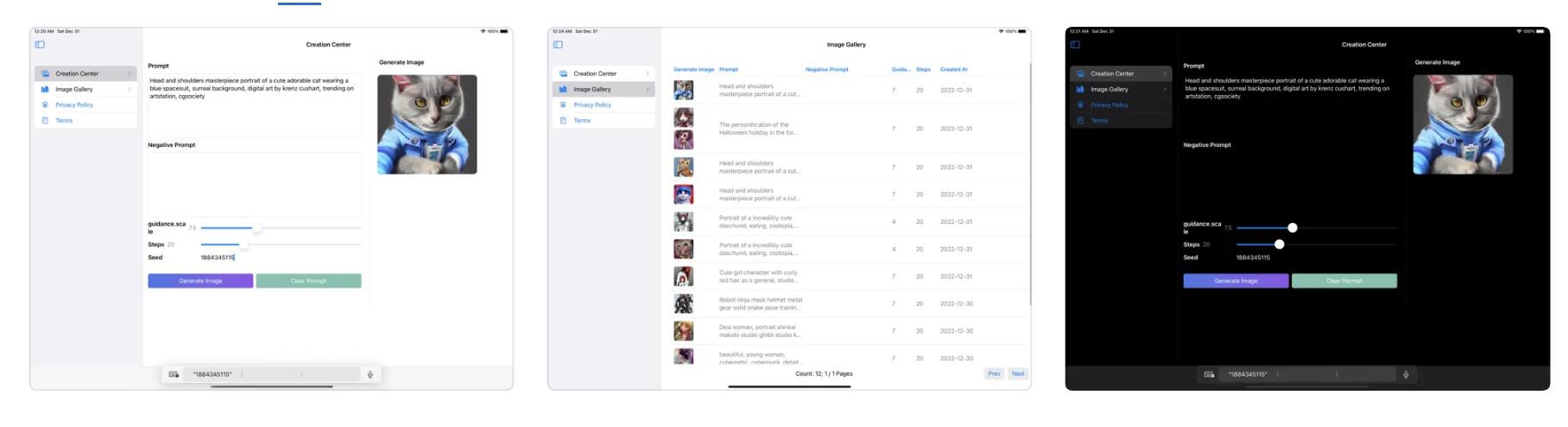The image size is (1568, 427).
Task: Tap the keyboard icon in the dark mode screenshot
Action: (x=1209, y=374)
